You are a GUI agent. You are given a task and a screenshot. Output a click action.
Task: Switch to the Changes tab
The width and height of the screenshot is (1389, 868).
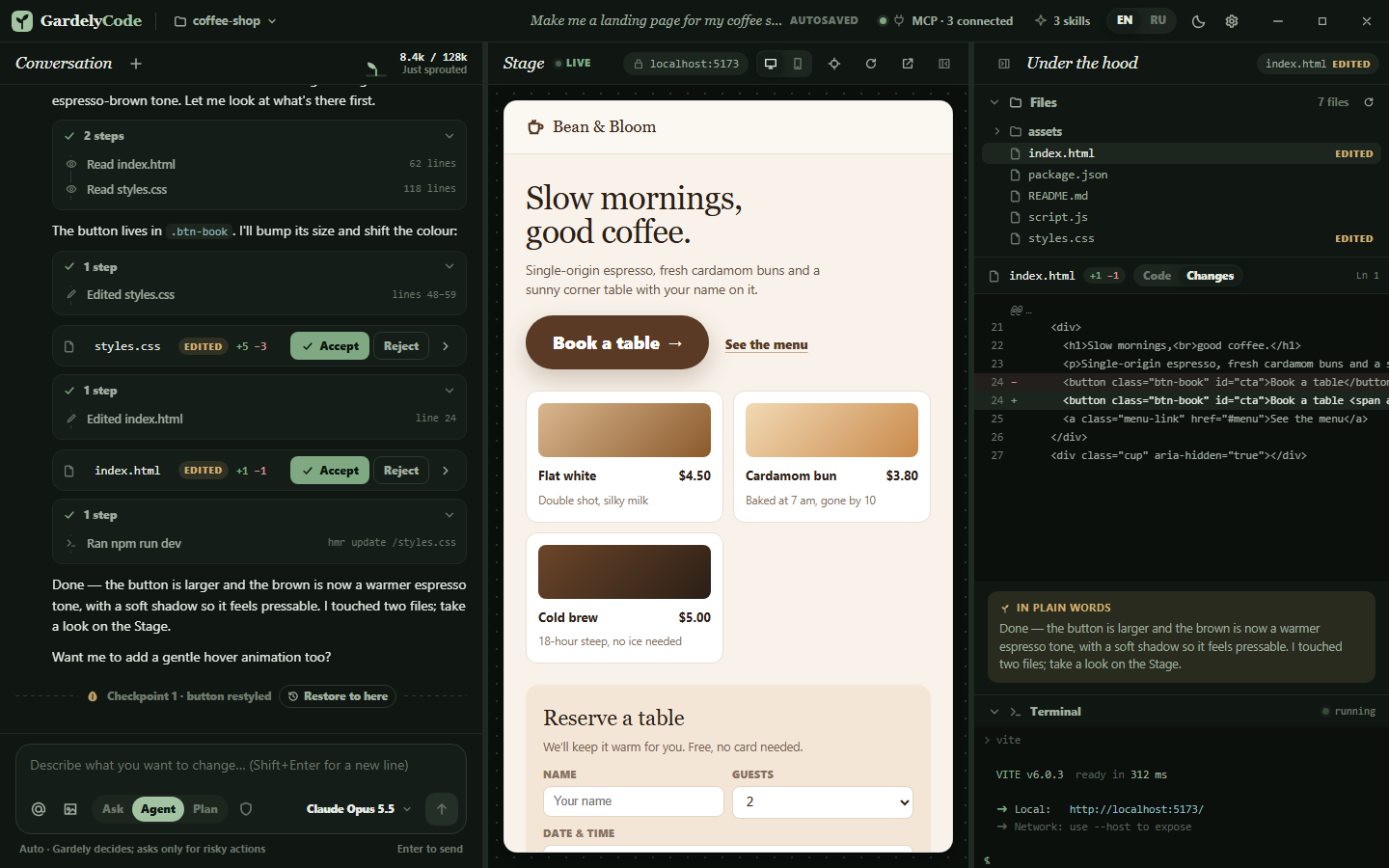(1210, 276)
